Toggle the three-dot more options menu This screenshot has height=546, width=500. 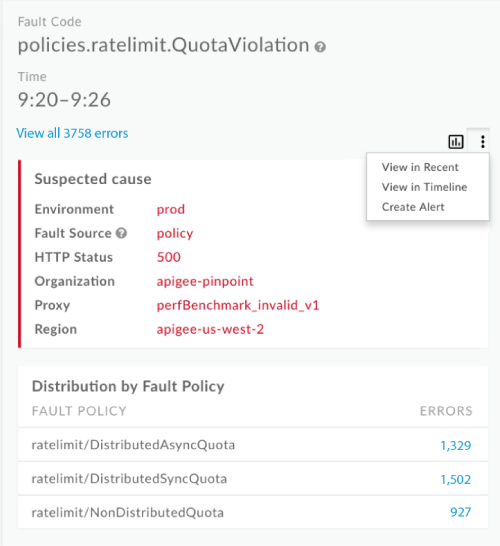pyautogui.click(x=482, y=142)
